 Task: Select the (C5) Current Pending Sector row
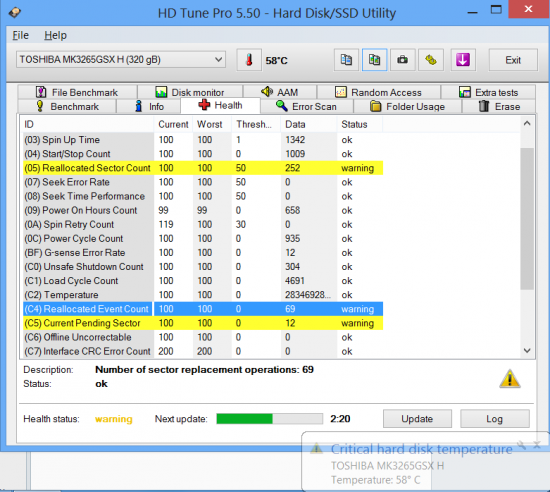coord(203,323)
